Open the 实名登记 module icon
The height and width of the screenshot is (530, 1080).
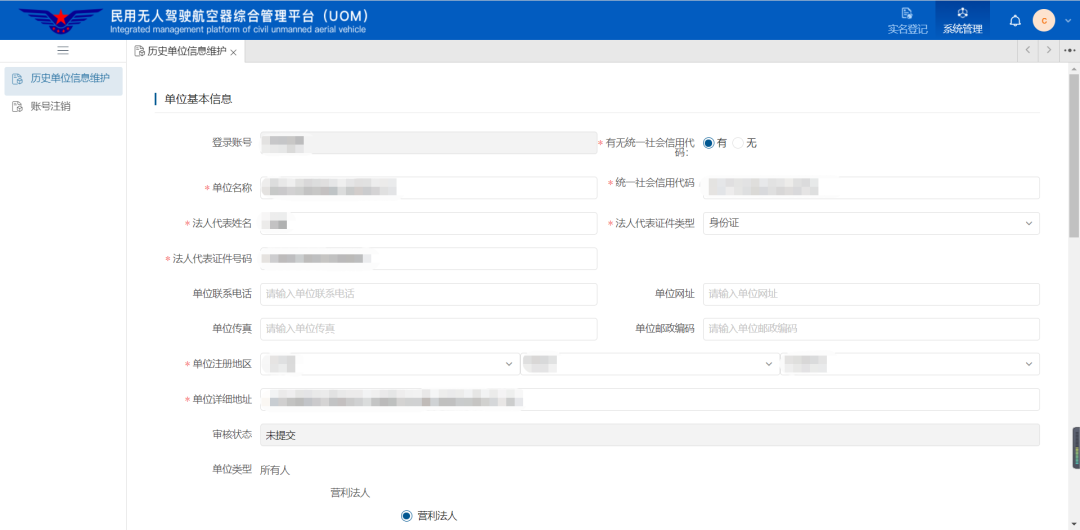[x=907, y=14]
